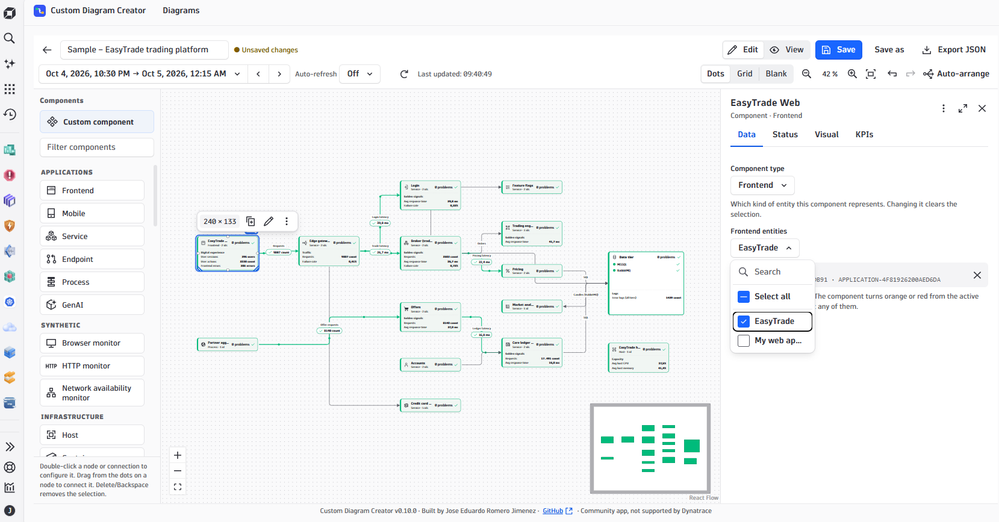Open the recent history icon in sidebar

[x=10, y=114]
